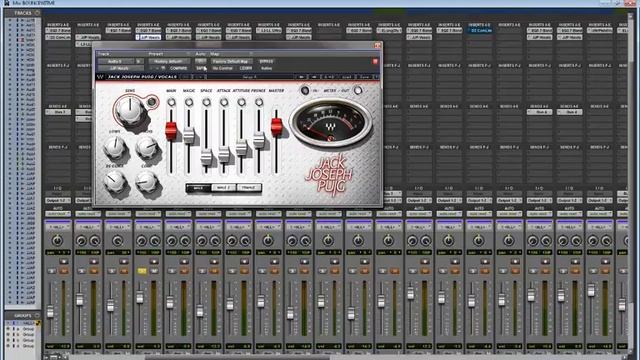Click the COMP knob in the plugin
640x360 pixels.
tap(146, 181)
